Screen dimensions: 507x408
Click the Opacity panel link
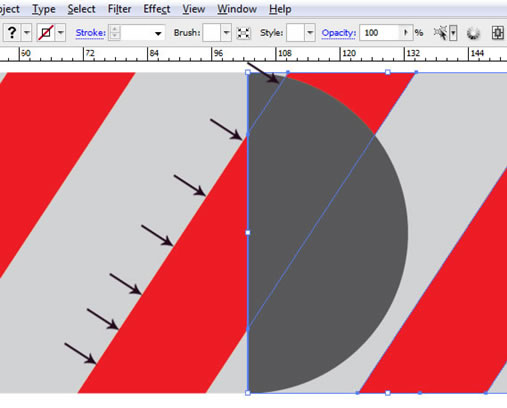tap(339, 33)
